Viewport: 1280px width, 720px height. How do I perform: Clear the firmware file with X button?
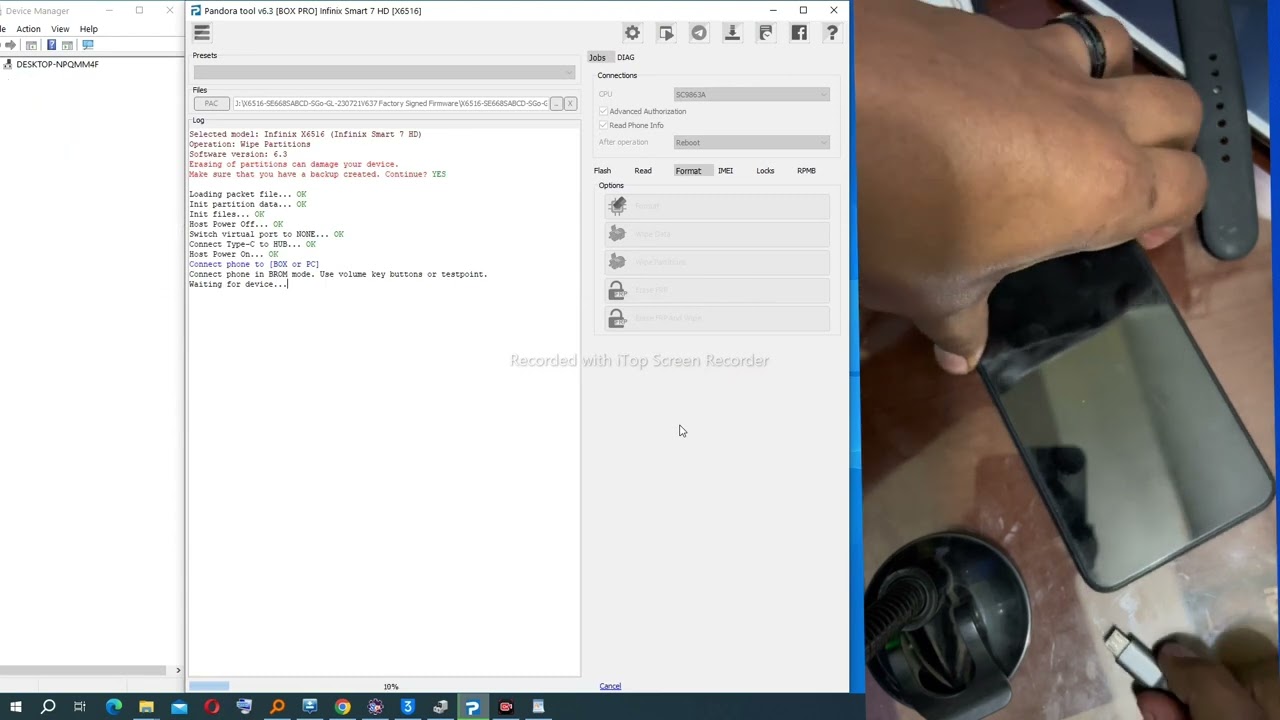pyautogui.click(x=570, y=103)
